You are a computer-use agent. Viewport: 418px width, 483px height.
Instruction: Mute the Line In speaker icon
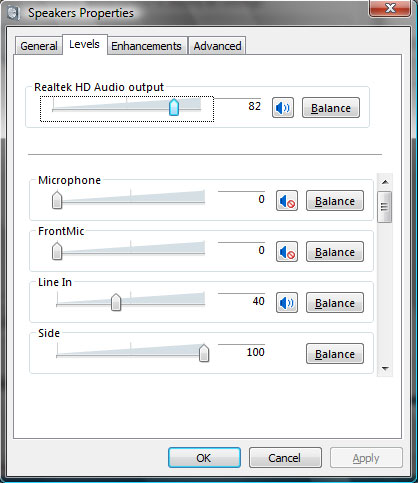click(x=287, y=303)
